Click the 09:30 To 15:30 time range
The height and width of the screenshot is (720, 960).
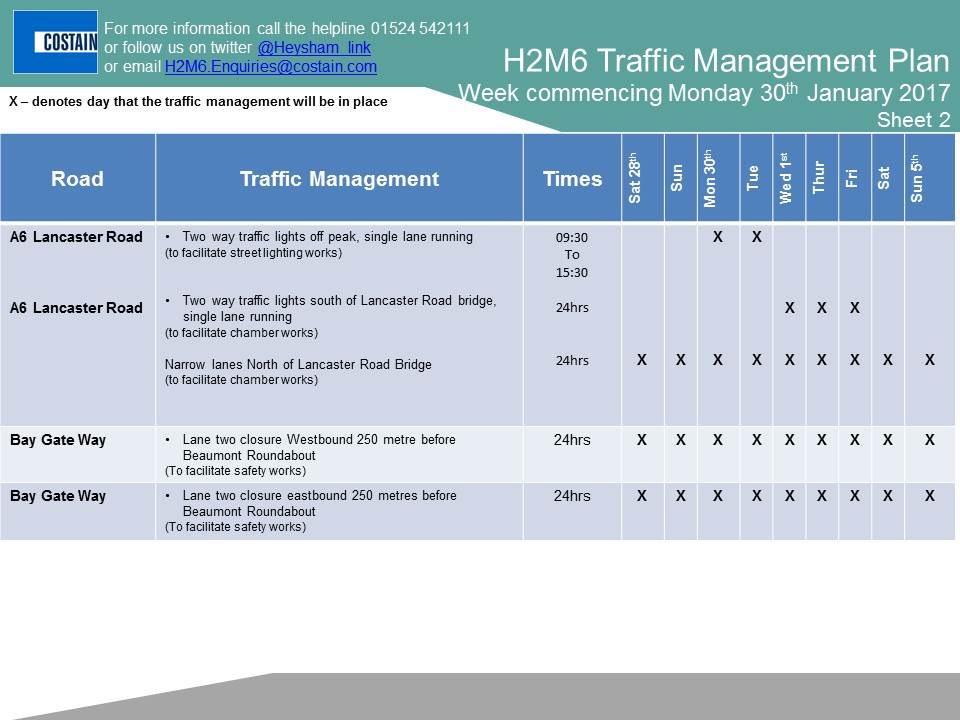pos(571,255)
